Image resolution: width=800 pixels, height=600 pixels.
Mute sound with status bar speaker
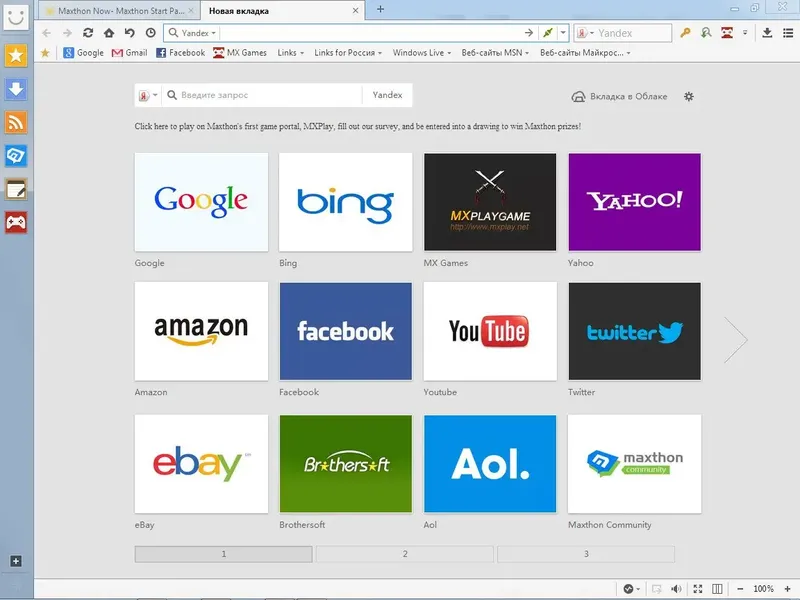[676, 589]
